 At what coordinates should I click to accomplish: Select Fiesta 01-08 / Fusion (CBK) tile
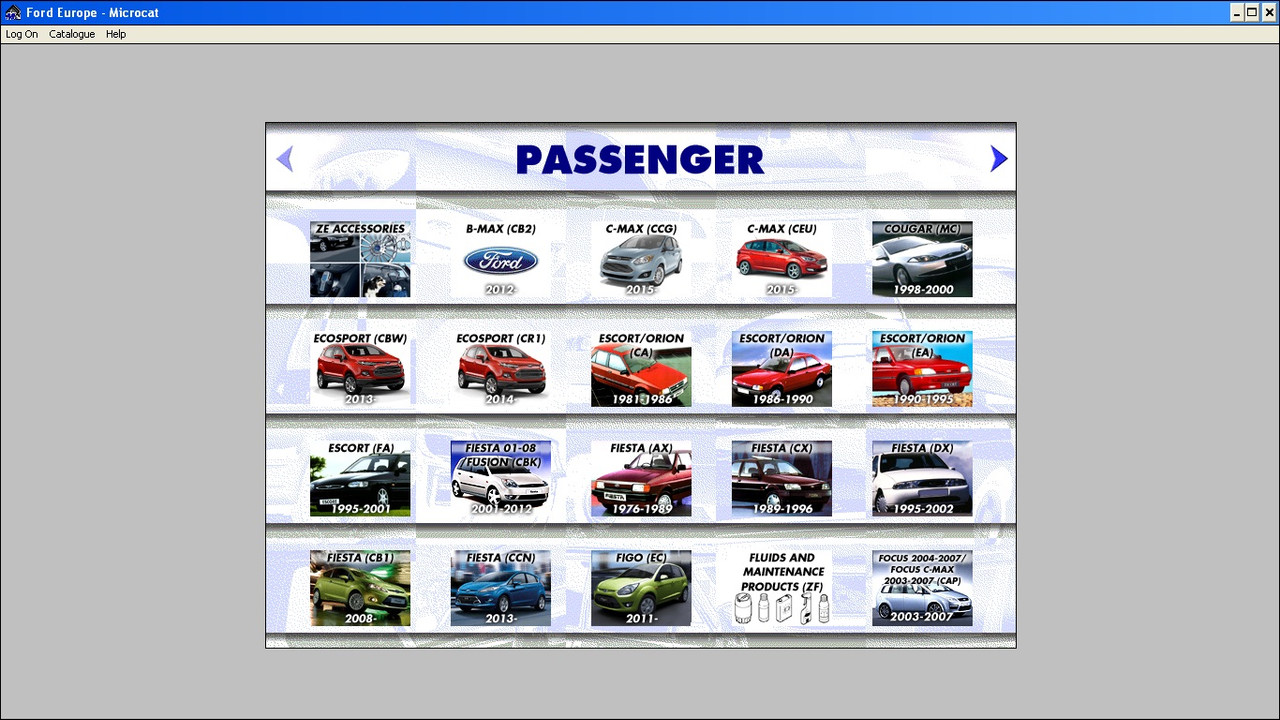501,479
